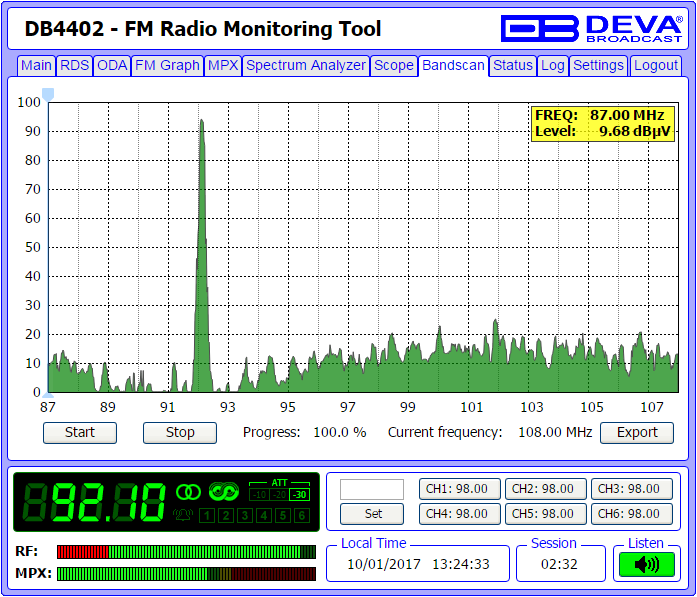Click the Current frequency 108.00 MHz value
697x597 pixels.
click(x=555, y=433)
